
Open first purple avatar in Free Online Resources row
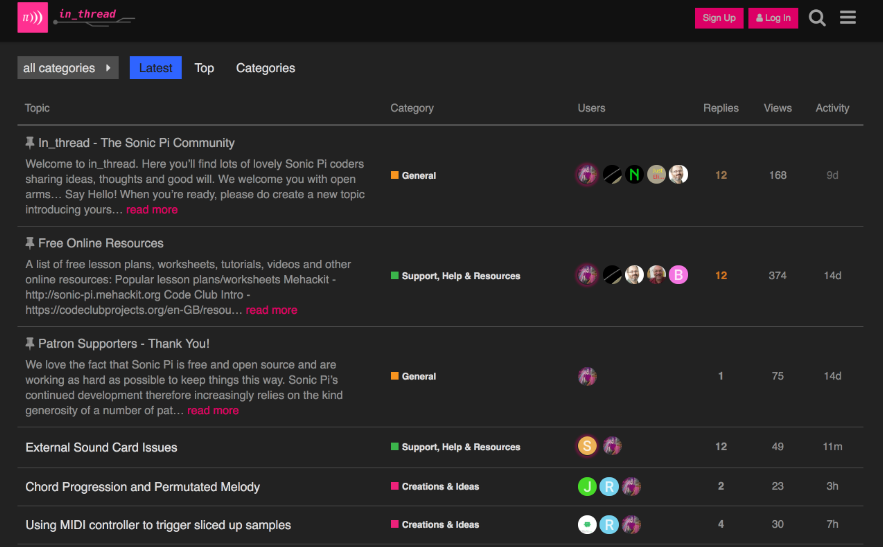pos(587,275)
